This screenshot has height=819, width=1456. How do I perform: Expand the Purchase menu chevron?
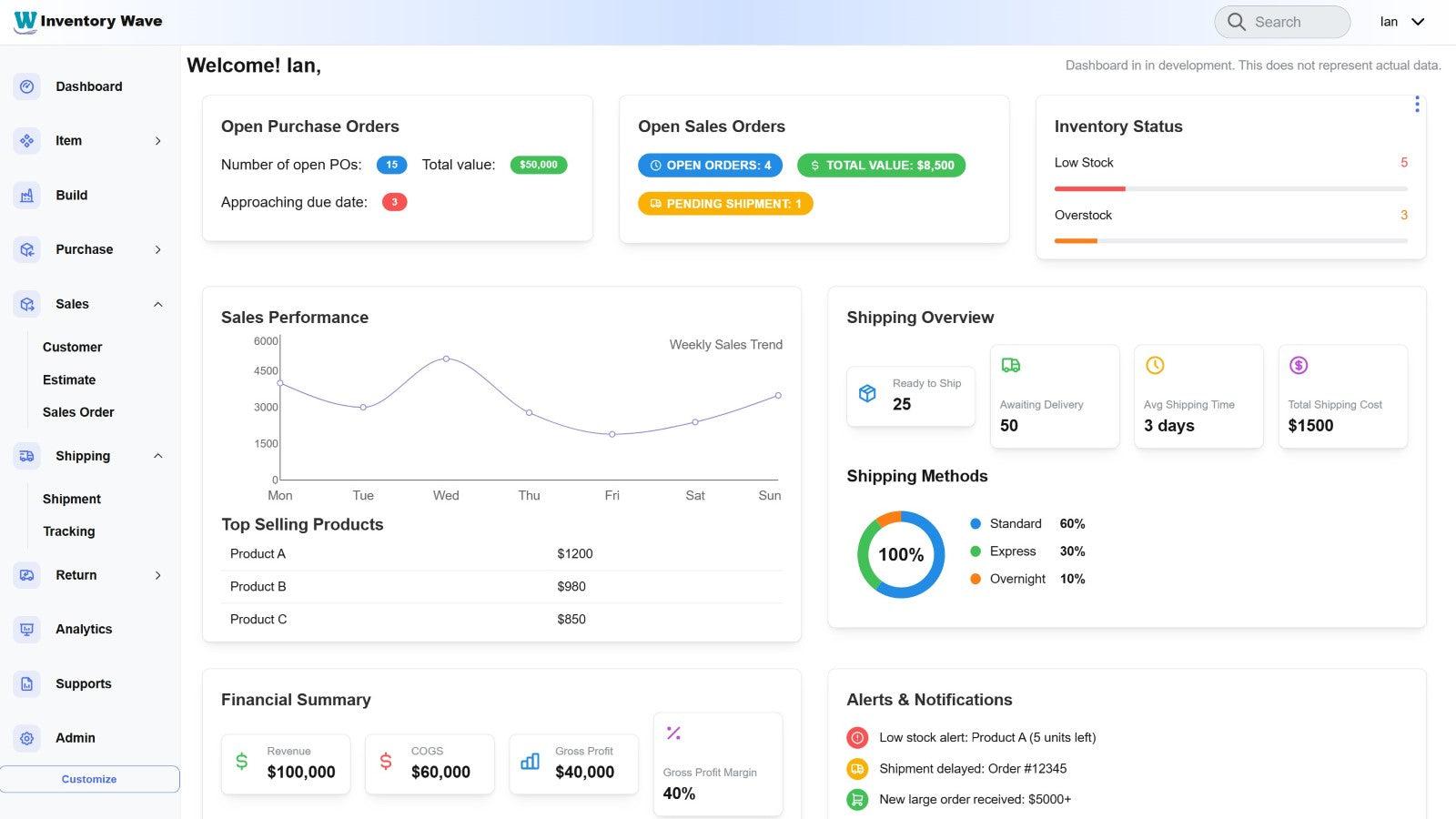pos(157,249)
